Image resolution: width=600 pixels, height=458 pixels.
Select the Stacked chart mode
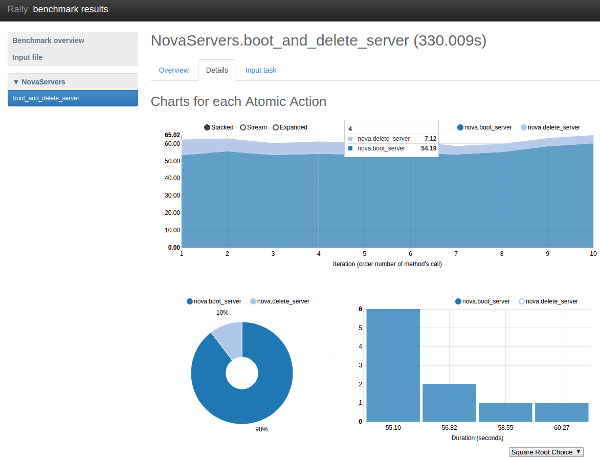[207, 128]
